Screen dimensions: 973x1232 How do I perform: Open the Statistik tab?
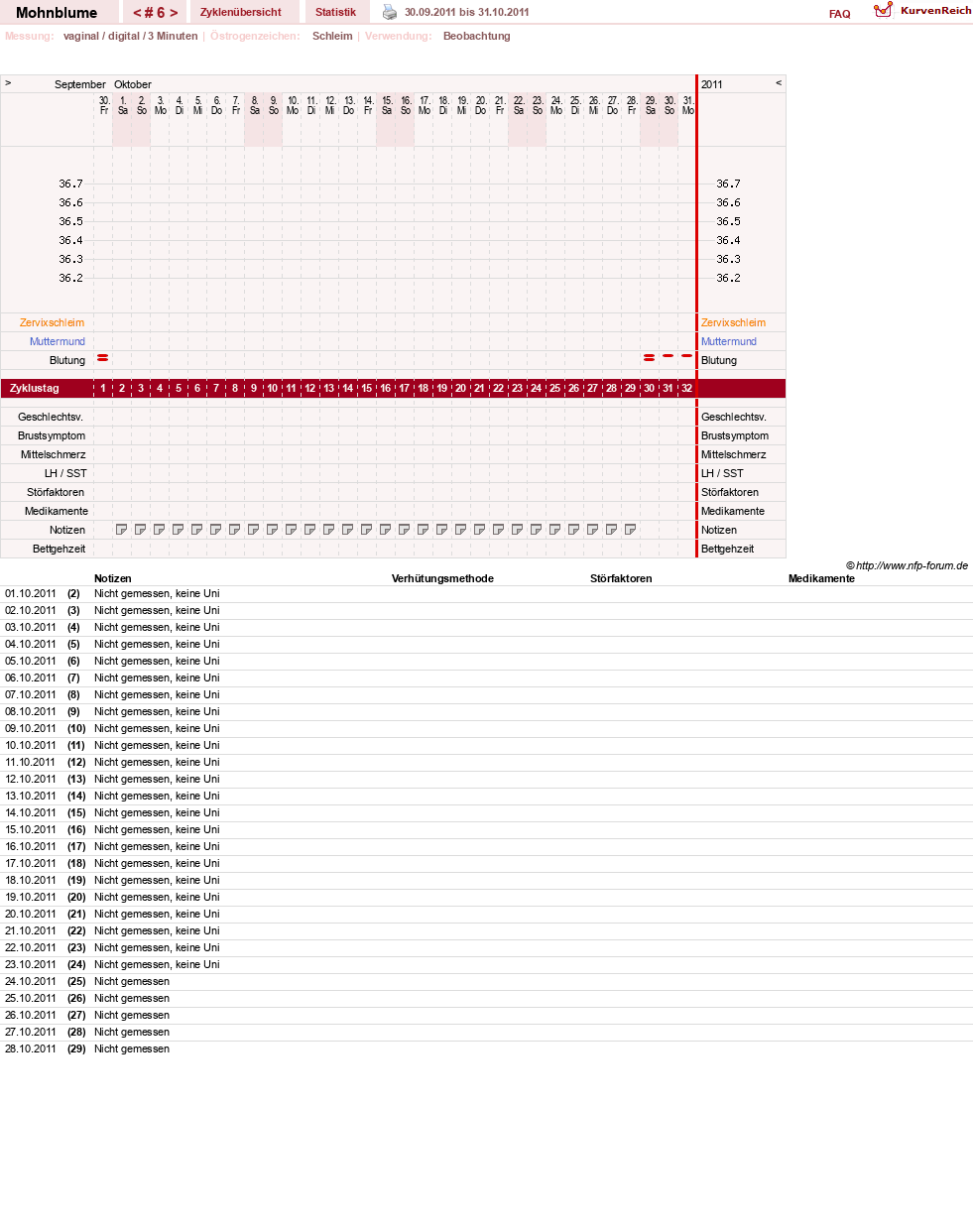point(335,12)
